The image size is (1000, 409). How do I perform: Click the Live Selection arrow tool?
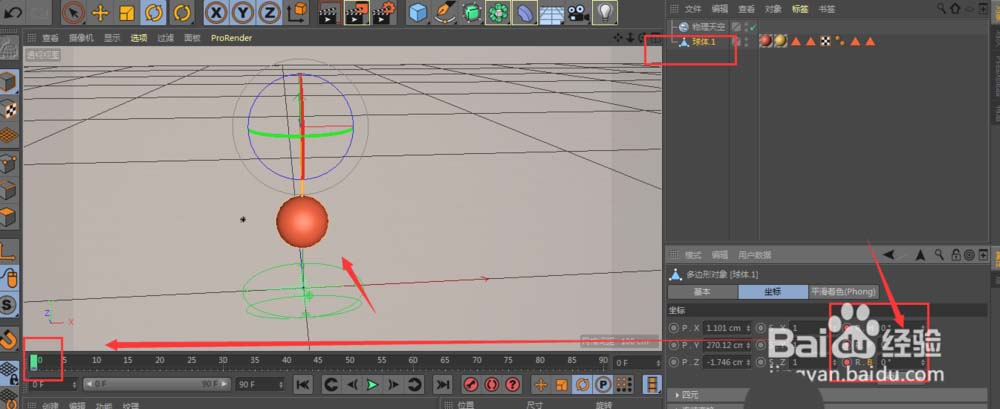73,13
